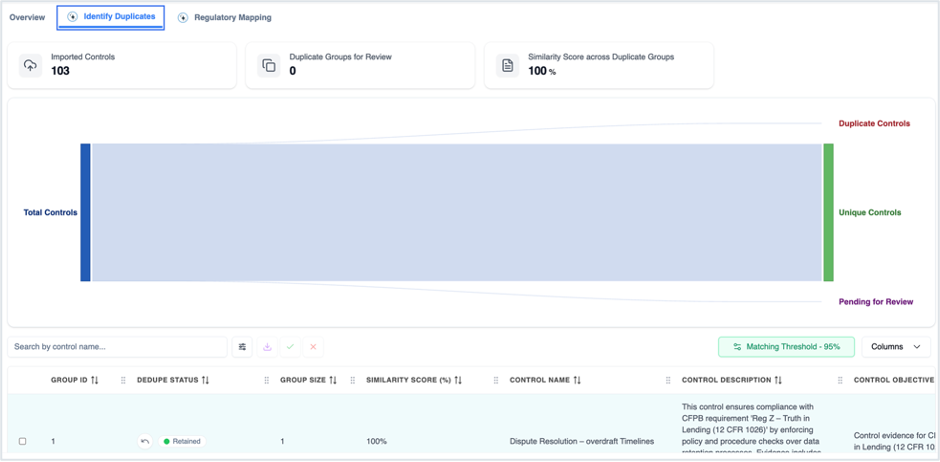Select checkbox for group 1 row
Image resolution: width=940 pixels, height=462 pixels.
[23, 442]
